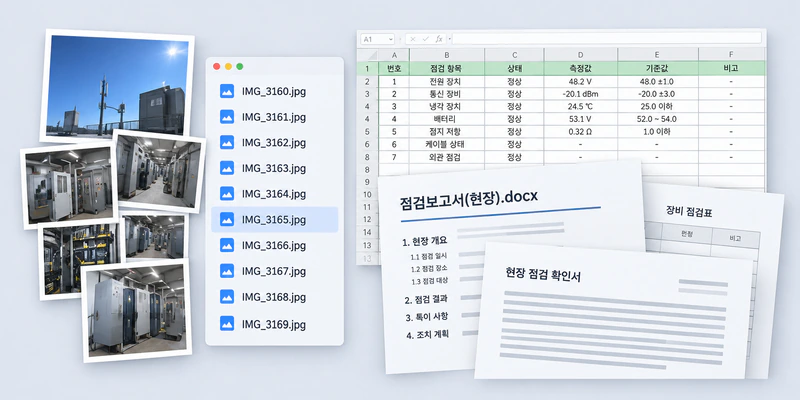Click the red close dot of the file list
Viewport: 800px width, 400px height.
pyautogui.click(x=216, y=66)
